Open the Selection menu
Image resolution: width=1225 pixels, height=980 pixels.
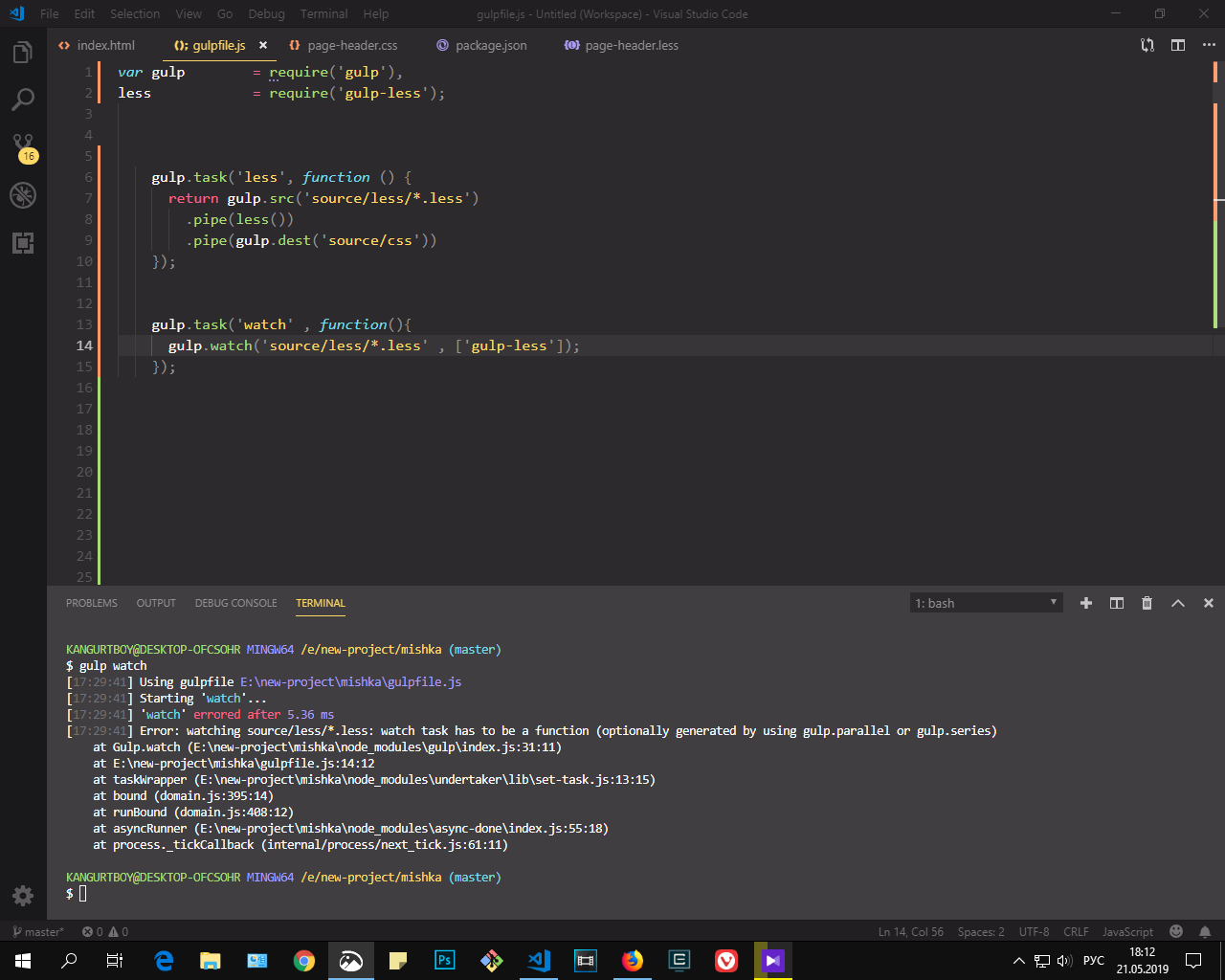point(135,13)
